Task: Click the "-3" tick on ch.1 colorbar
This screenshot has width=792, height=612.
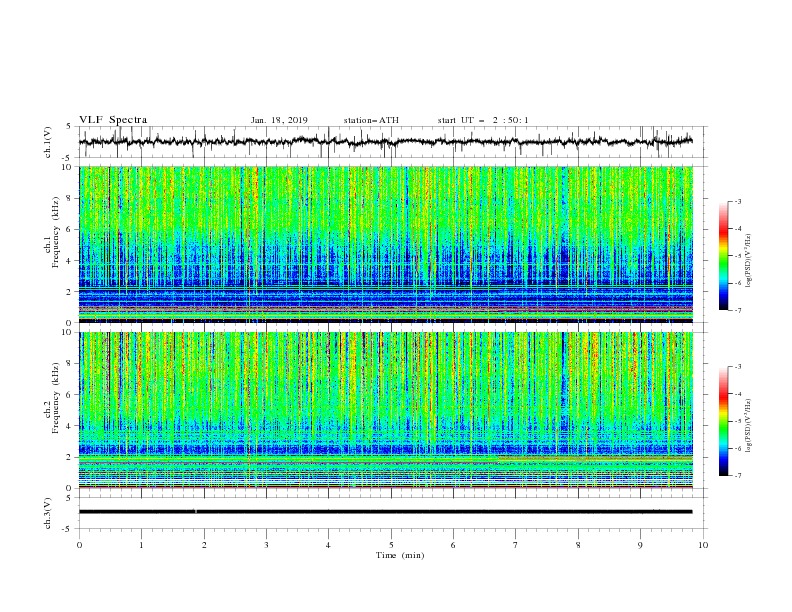Action: [738, 201]
